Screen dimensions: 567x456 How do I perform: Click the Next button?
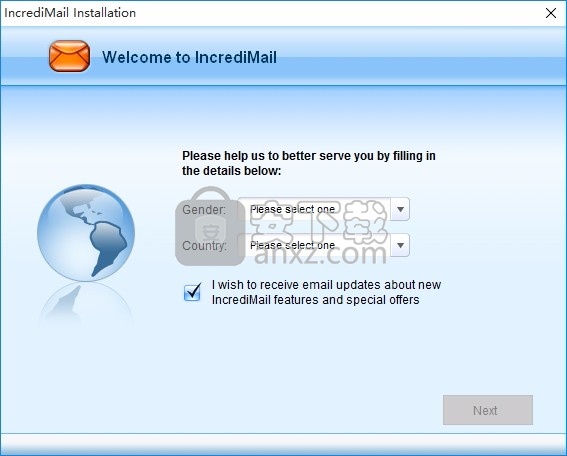tap(488, 410)
